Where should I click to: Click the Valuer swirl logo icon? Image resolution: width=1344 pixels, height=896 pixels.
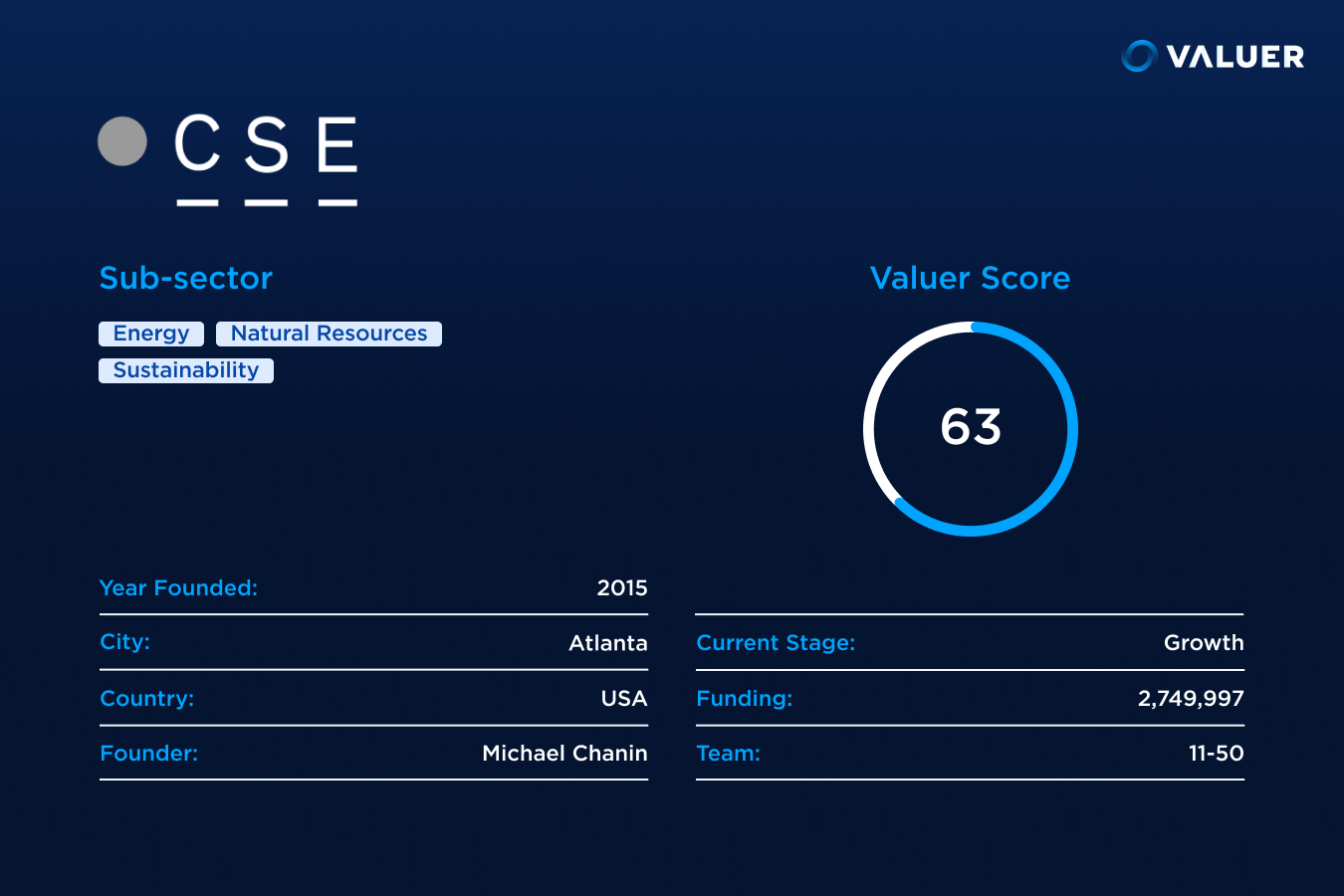pos(1139,56)
